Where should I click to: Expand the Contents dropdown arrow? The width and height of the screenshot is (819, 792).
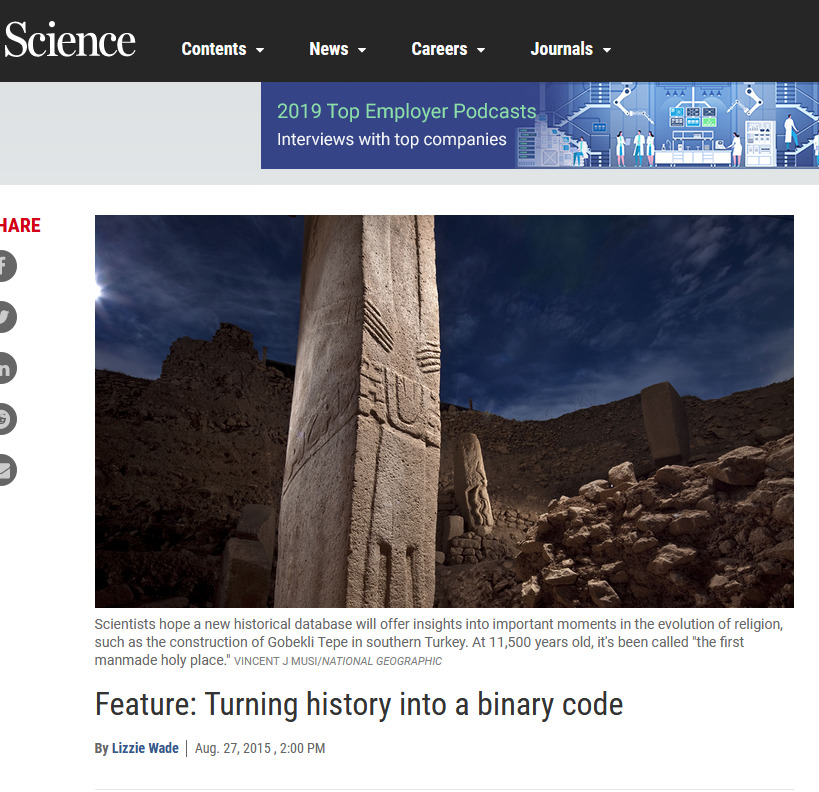click(260, 50)
